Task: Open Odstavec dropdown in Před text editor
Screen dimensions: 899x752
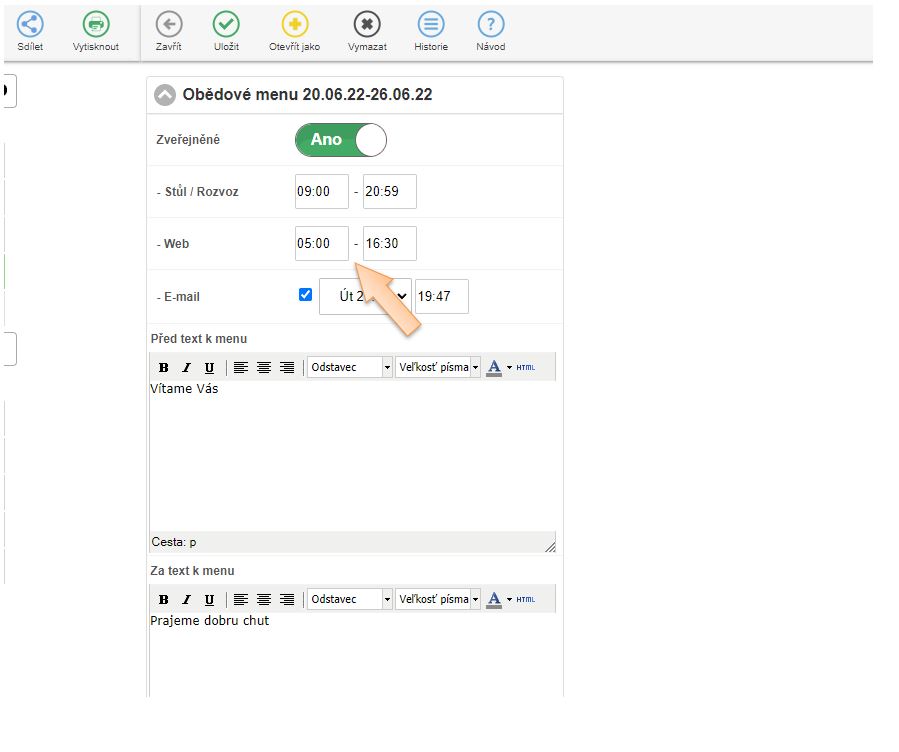Action: click(x=350, y=368)
